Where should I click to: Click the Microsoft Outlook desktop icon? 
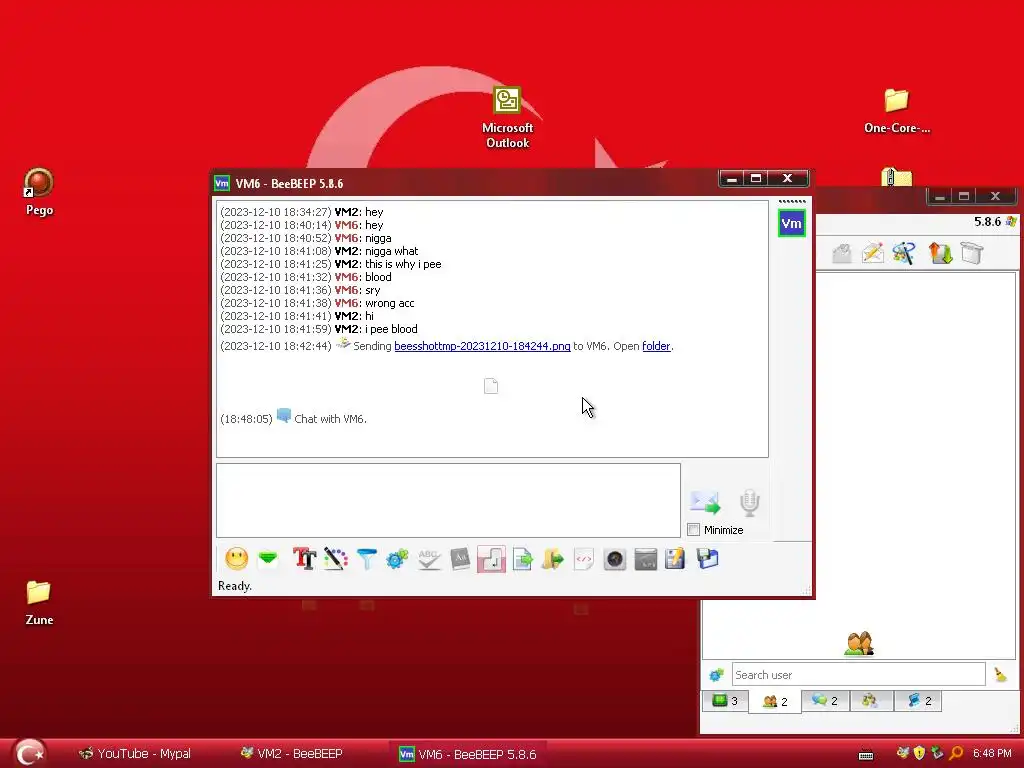507,118
